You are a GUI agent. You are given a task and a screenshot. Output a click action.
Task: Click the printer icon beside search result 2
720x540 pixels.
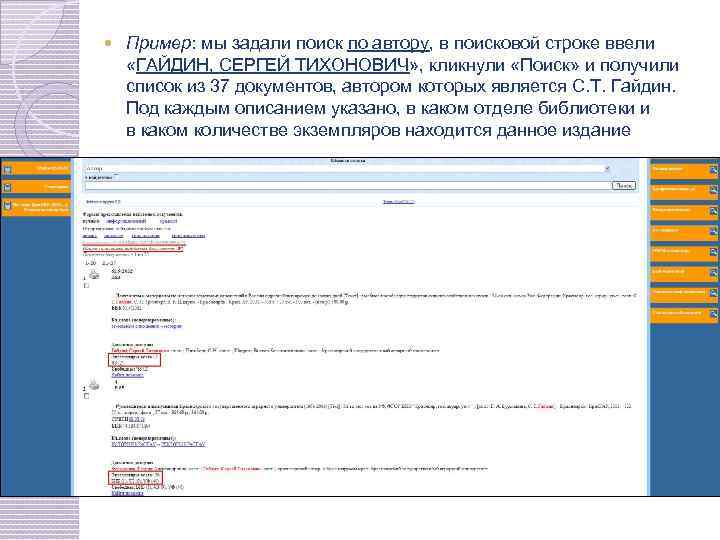click(x=94, y=383)
